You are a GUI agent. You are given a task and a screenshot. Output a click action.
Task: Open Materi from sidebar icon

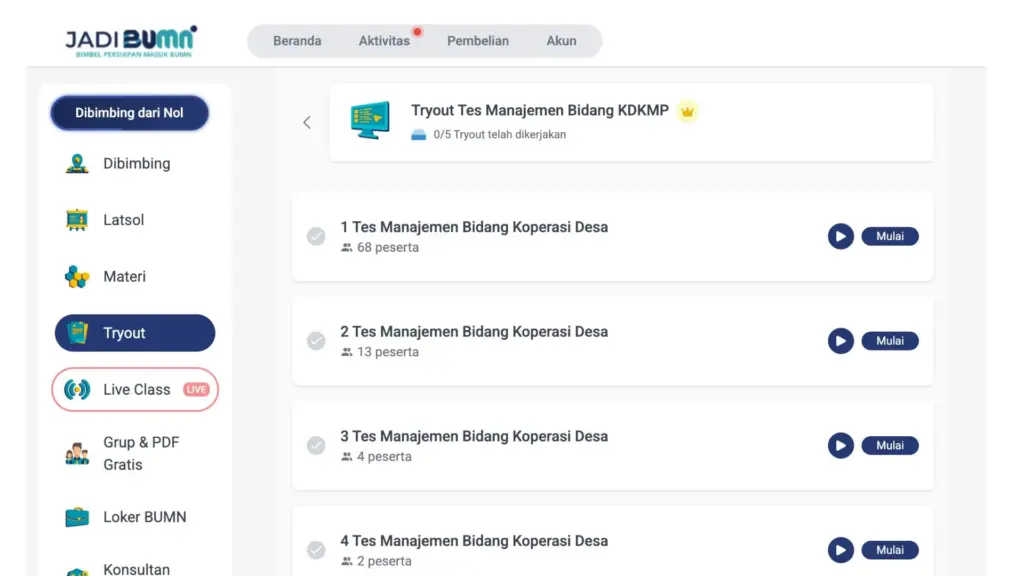click(77, 277)
